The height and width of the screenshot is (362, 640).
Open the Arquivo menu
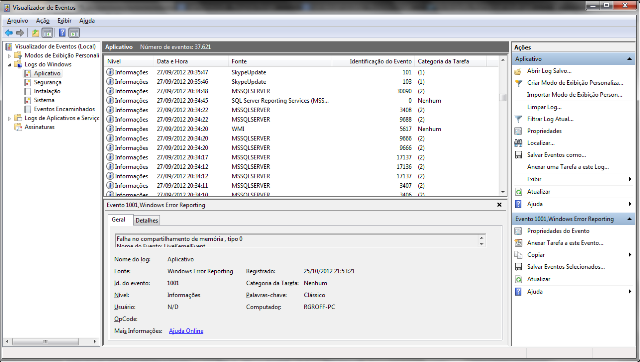(x=18, y=21)
